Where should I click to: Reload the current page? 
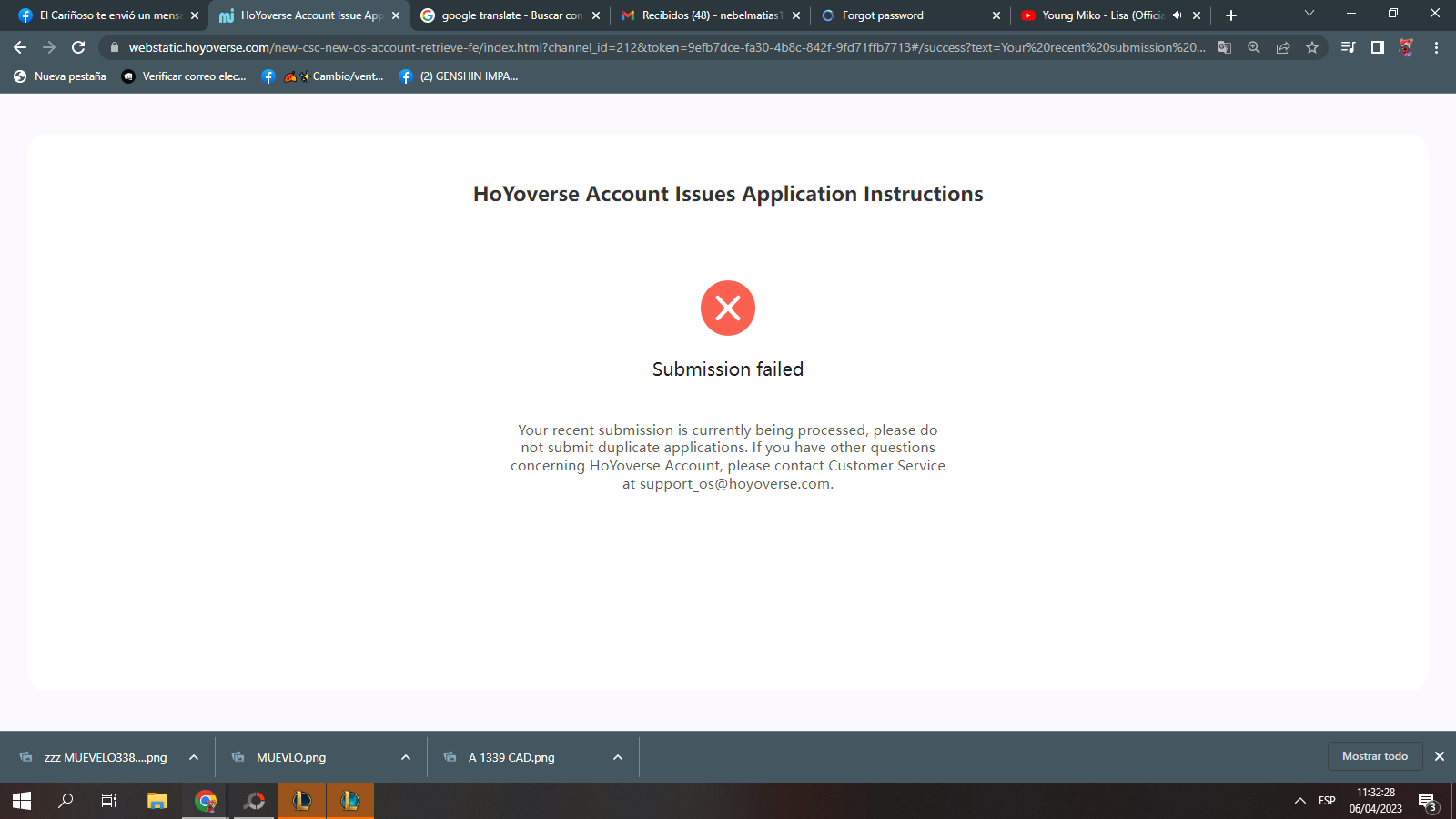tap(78, 47)
